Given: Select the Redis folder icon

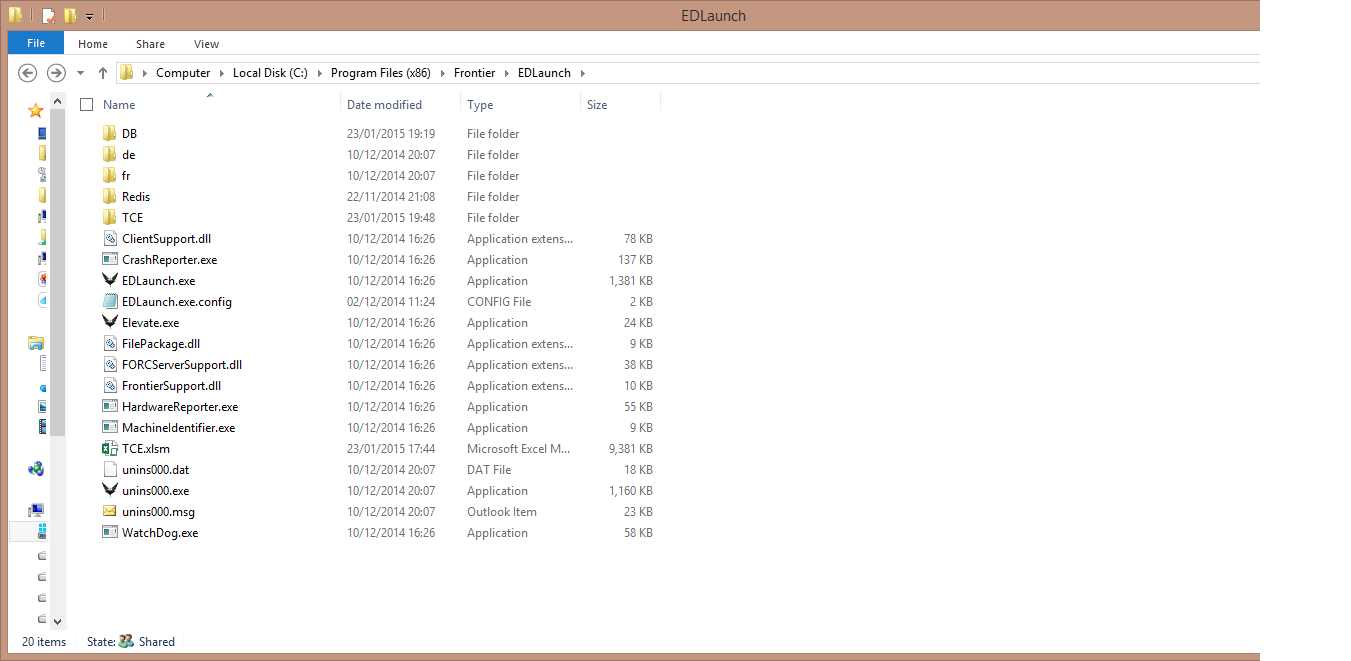Looking at the screenshot, I should point(110,197).
